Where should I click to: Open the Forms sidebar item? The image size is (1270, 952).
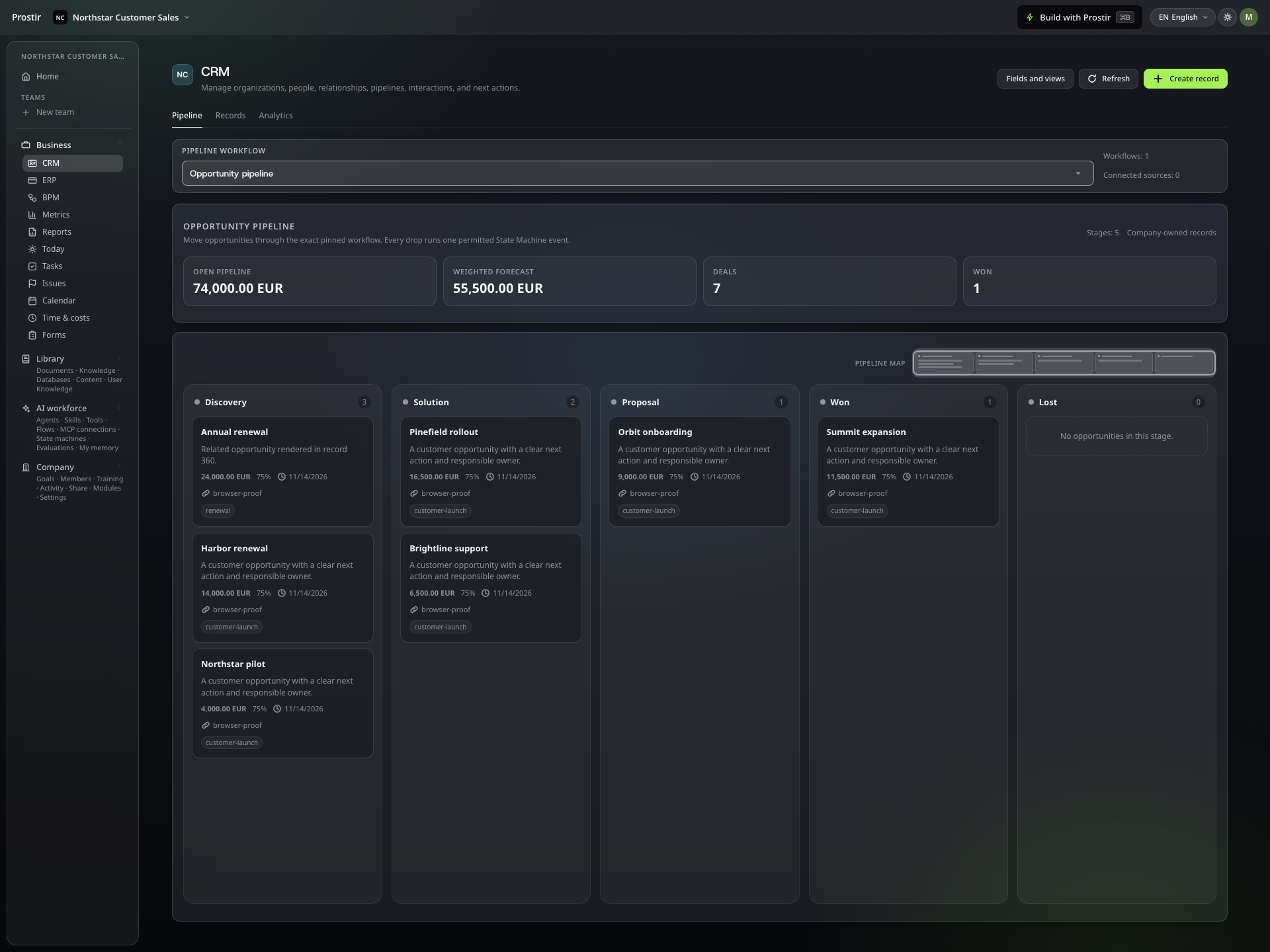click(72, 335)
